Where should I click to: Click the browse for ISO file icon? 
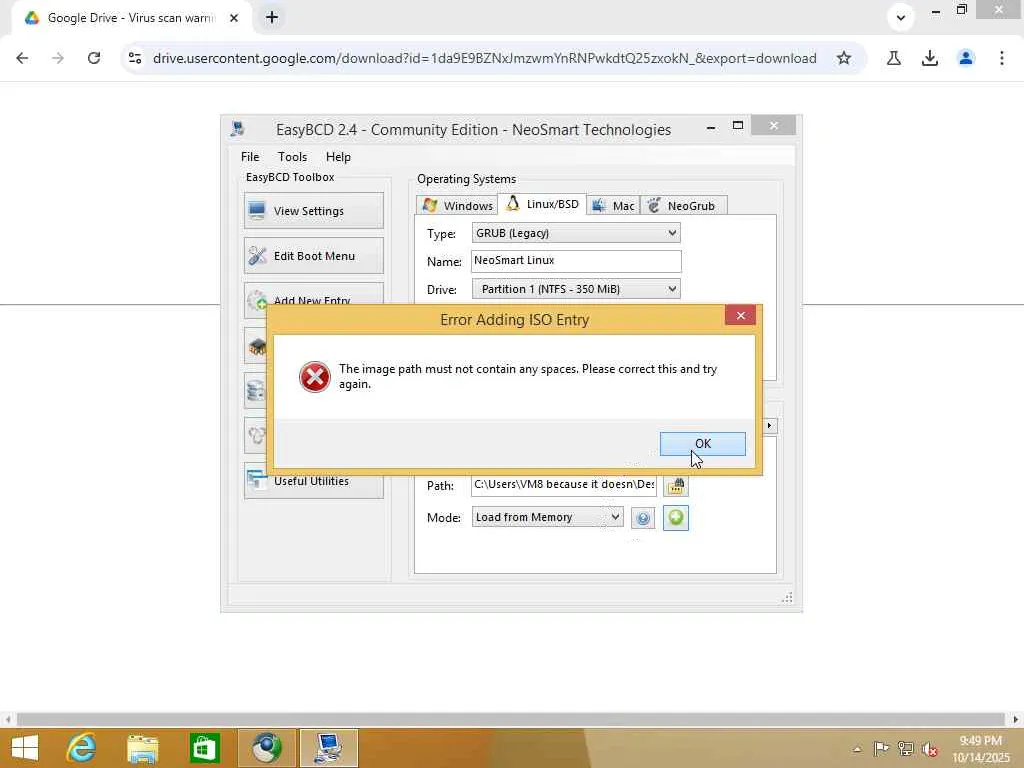[676, 485]
